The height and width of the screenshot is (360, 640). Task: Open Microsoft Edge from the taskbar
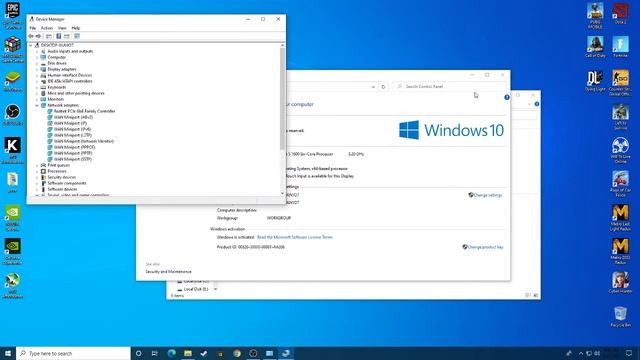pyautogui.click(x=171, y=353)
